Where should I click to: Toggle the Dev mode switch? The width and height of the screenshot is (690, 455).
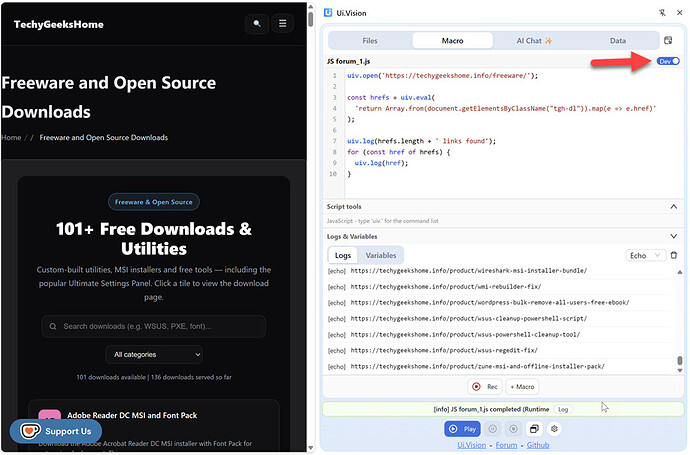[x=668, y=61]
